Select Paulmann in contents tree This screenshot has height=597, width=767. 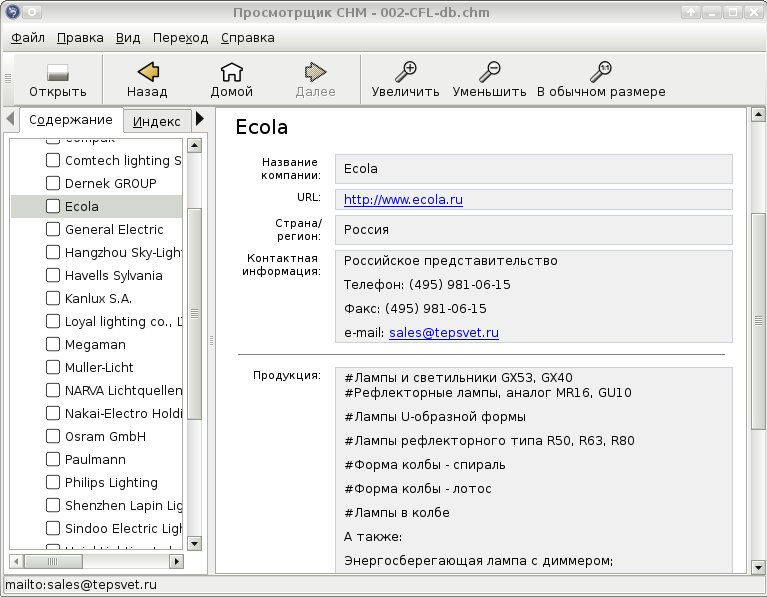95,459
